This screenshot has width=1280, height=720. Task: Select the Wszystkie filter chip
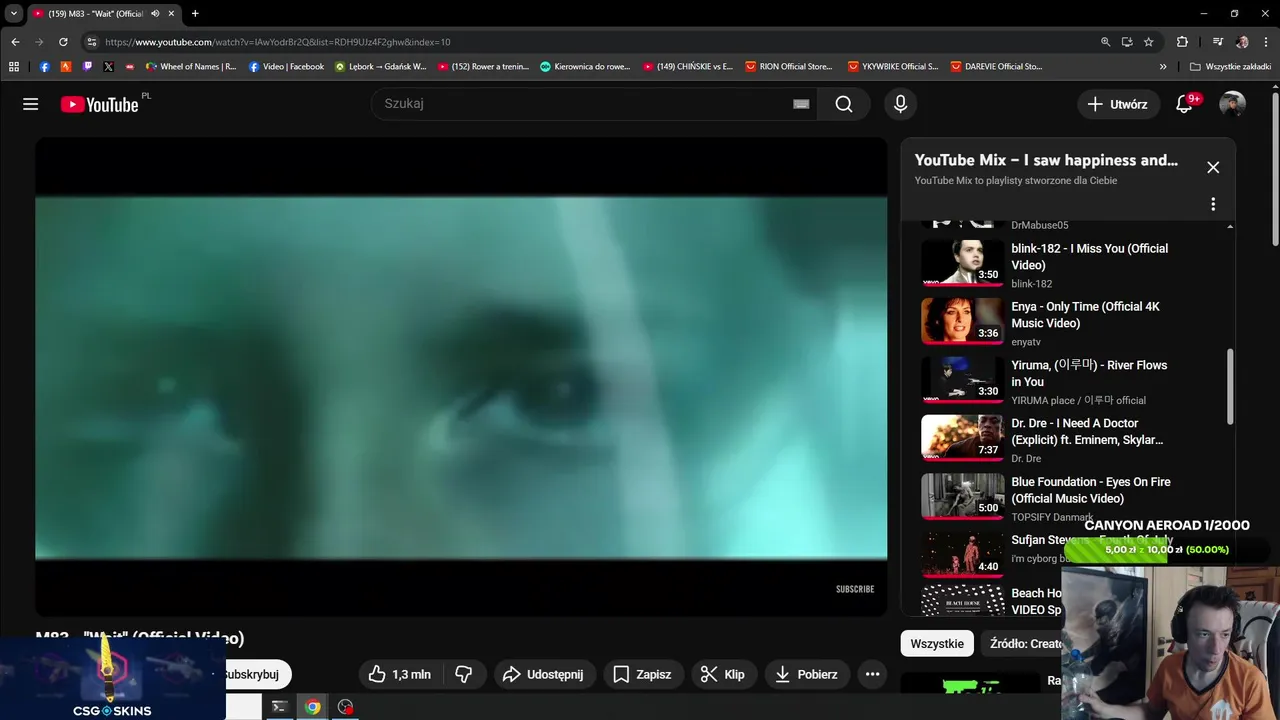click(x=937, y=644)
